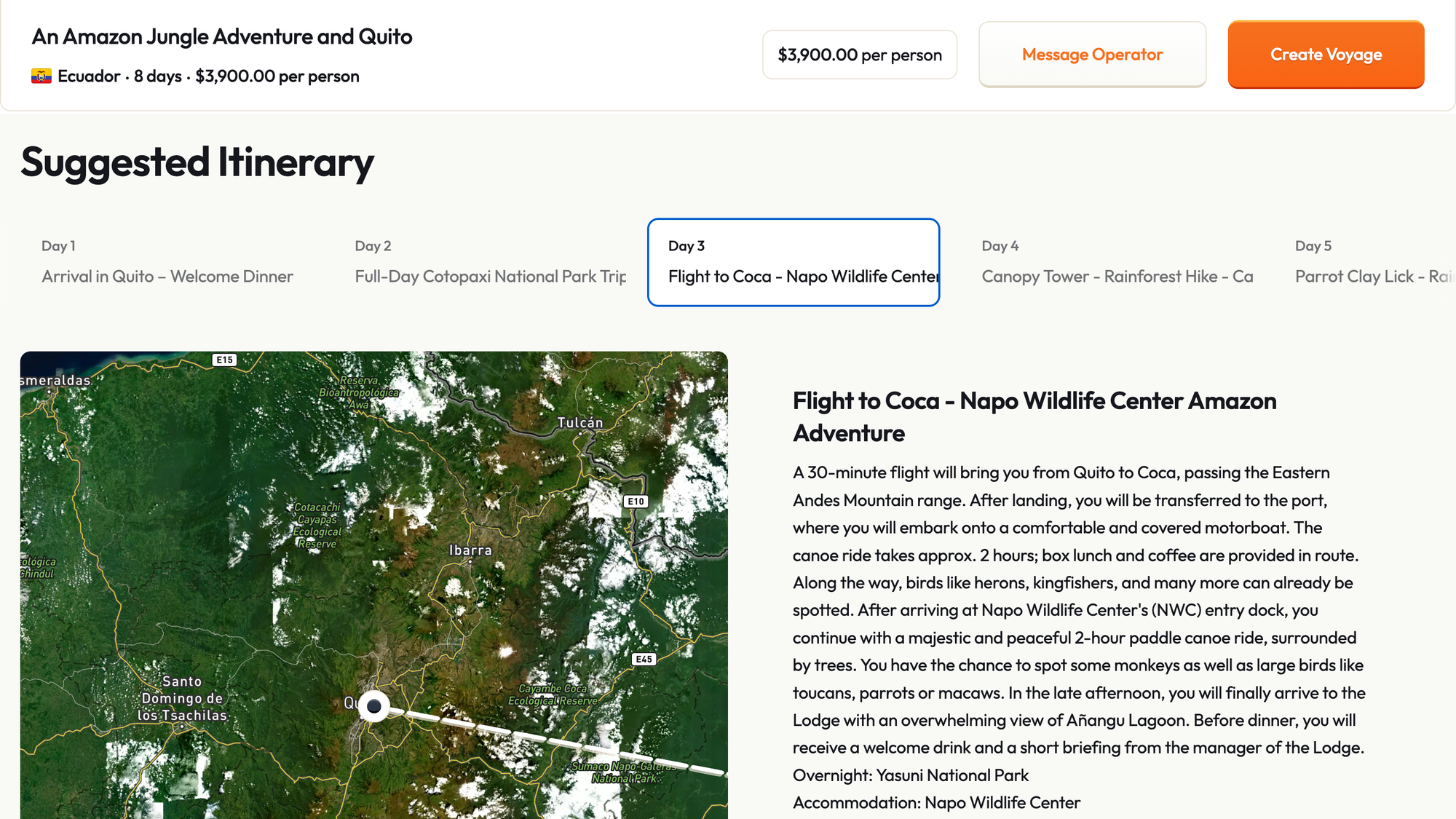Go to Day 4 Canopy Tower tab
1456x819 pixels.
tap(1117, 262)
